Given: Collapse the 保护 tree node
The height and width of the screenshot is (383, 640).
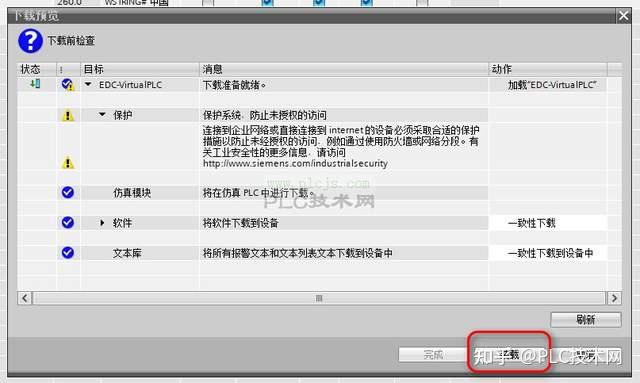Looking at the screenshot, I should (x=102, y=115).
